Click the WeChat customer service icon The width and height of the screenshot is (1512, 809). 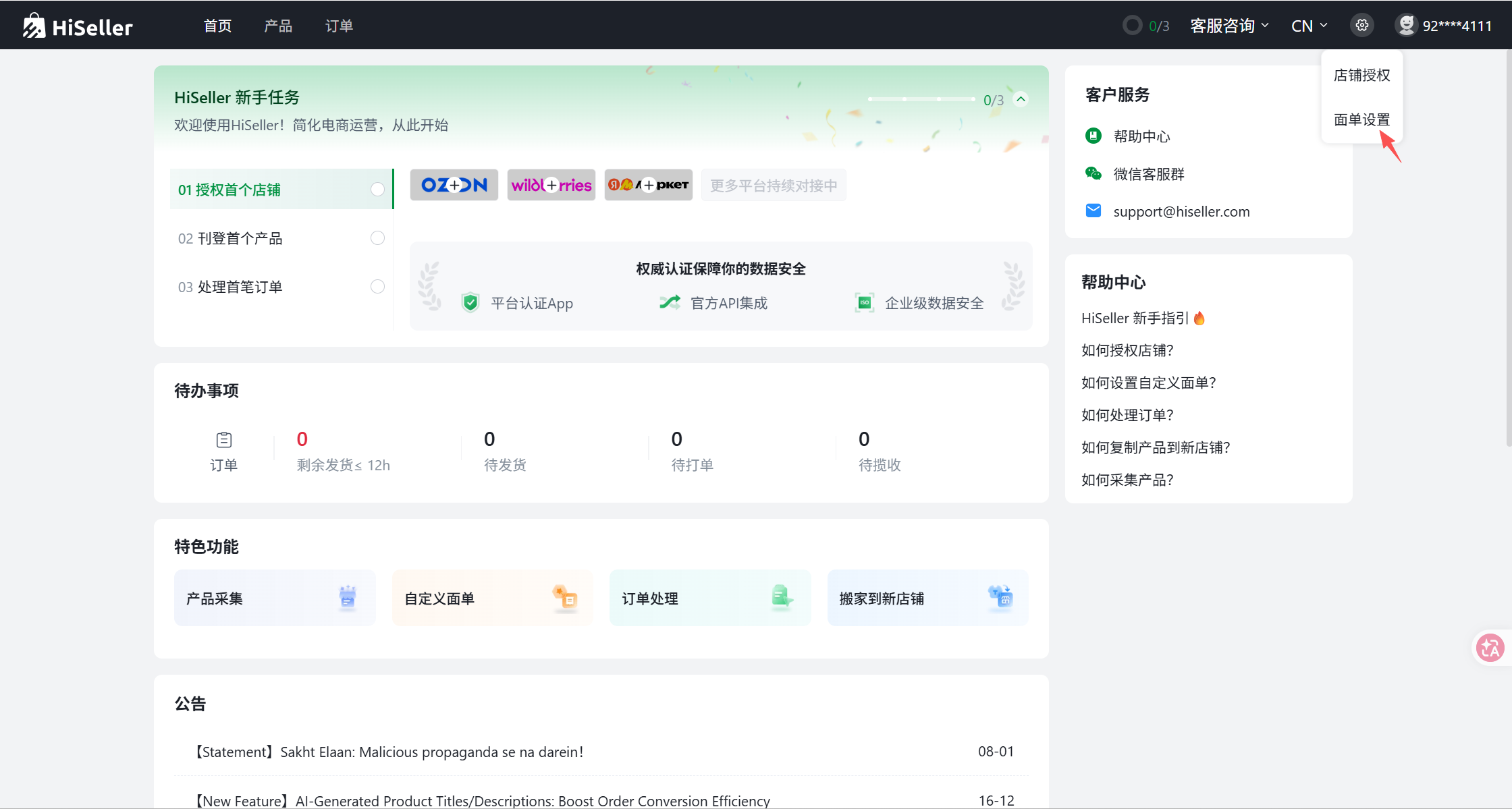point(1093,174)
